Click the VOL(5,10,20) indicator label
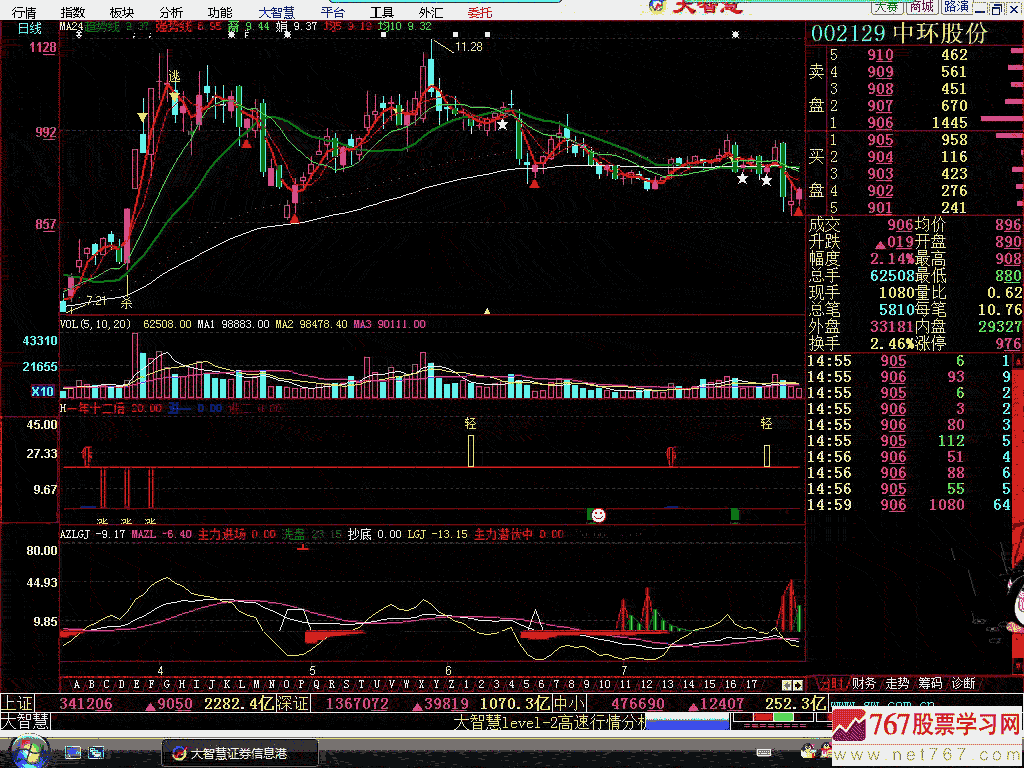This screenshot has height=768, width=1024. (x=95, y=324)
